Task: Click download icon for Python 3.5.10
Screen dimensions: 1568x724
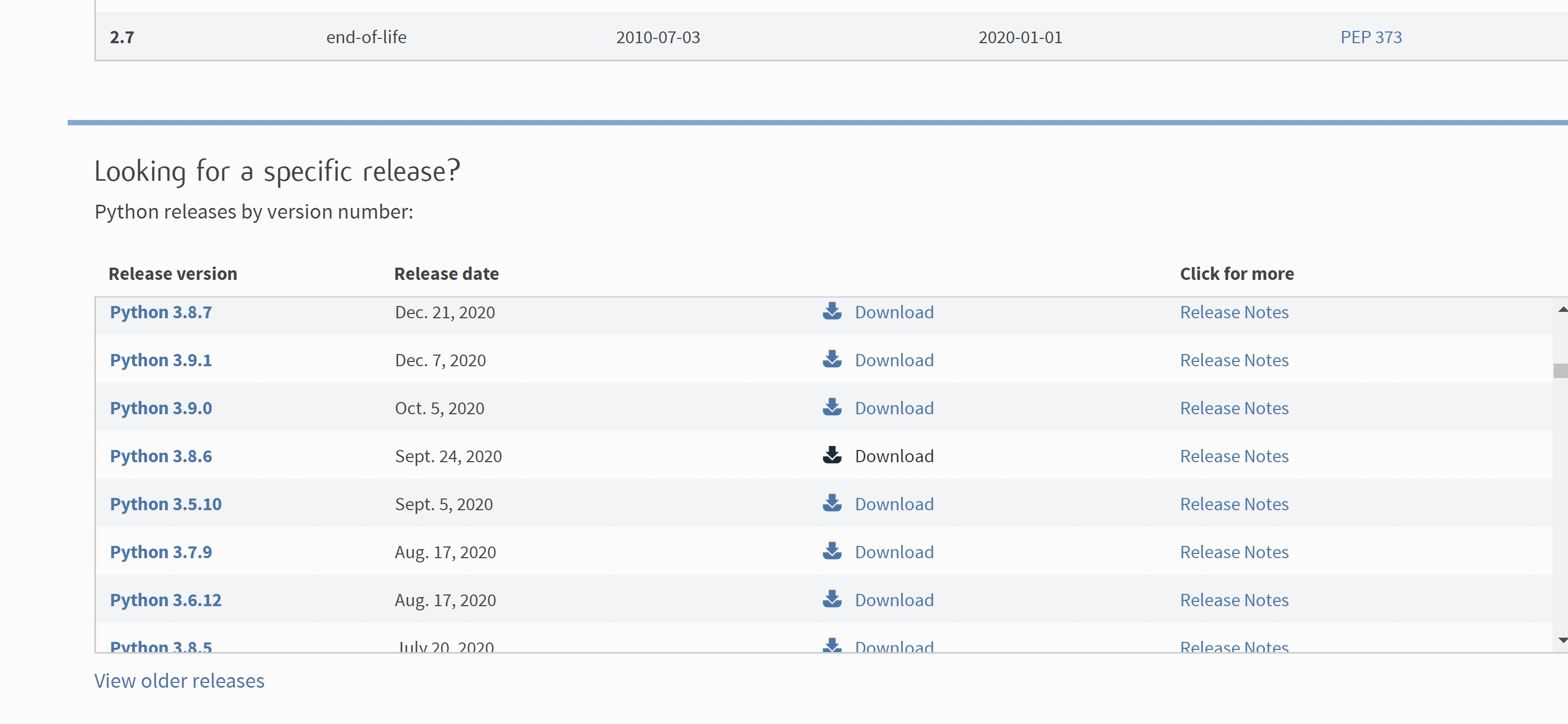Action: point(832,504)
